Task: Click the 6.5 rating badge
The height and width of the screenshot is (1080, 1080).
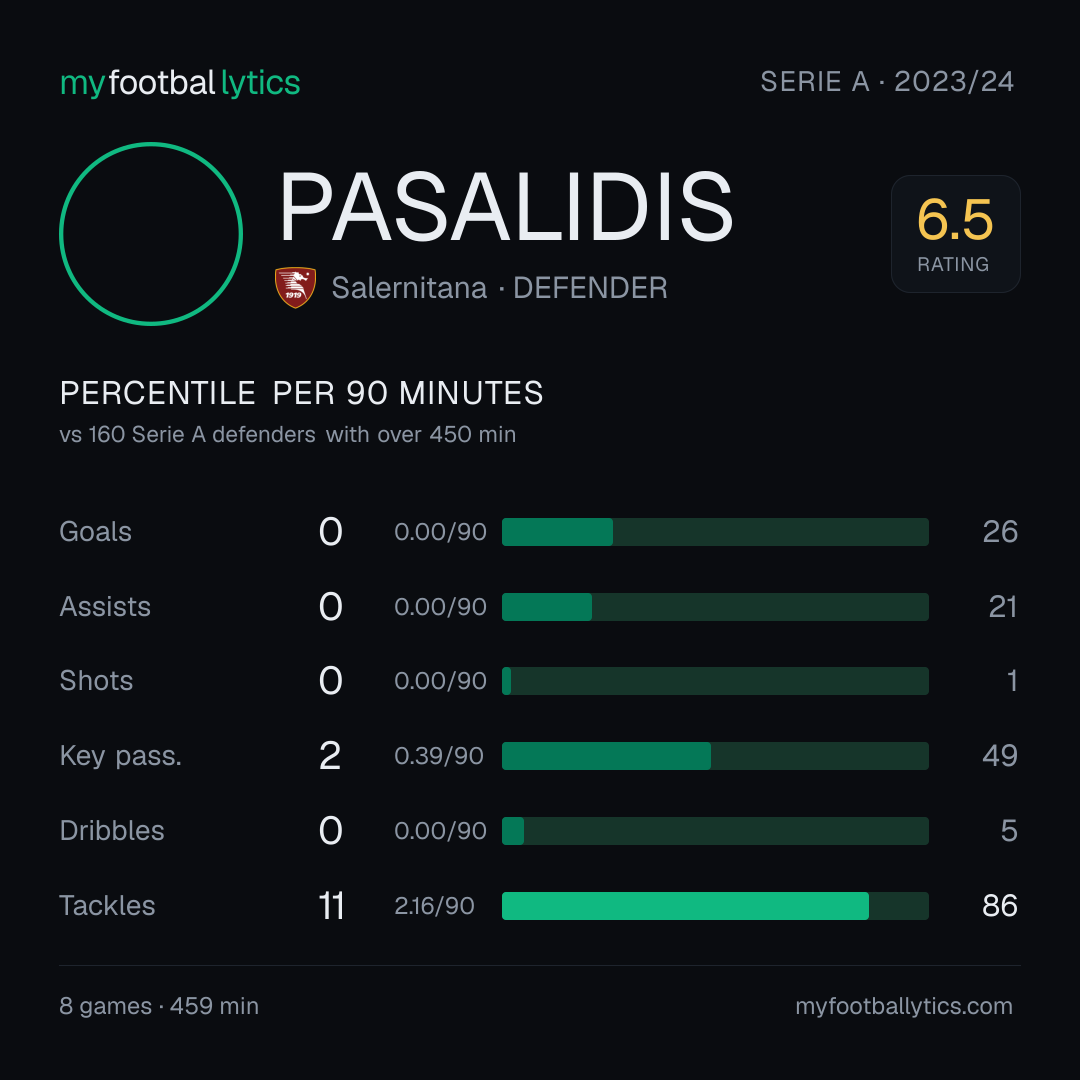Action: (x=955, y=233)
